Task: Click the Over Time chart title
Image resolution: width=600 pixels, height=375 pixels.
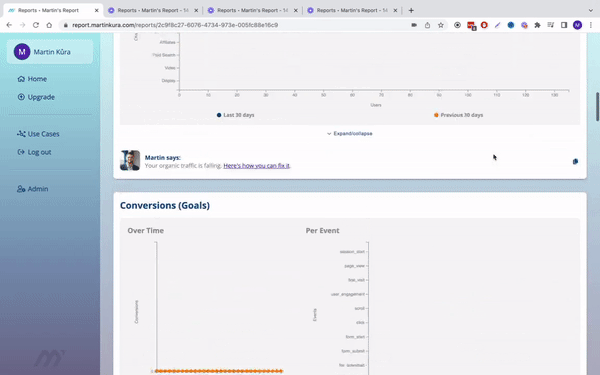Action: click(x=146, y=231)
